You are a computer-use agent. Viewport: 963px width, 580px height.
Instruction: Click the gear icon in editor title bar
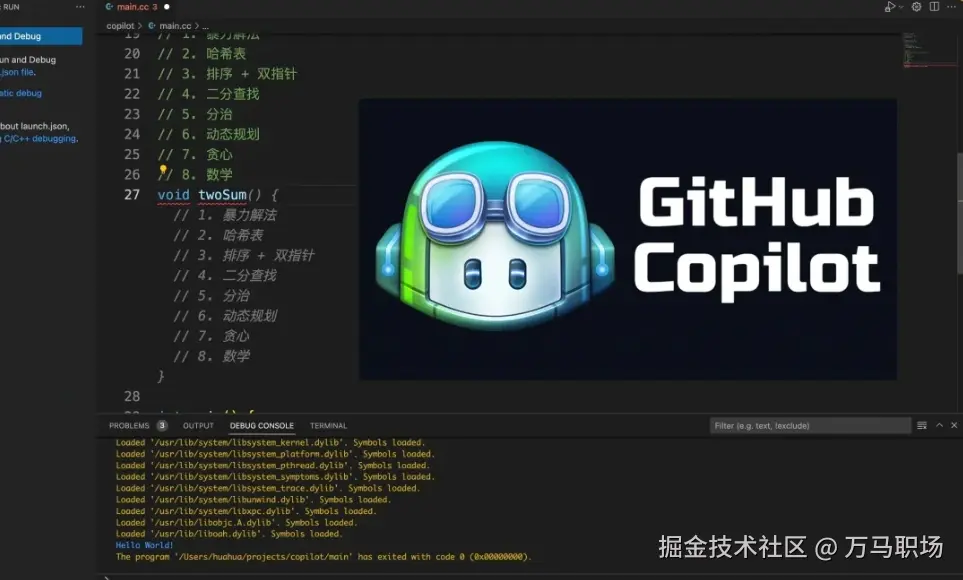coord(916,7)
